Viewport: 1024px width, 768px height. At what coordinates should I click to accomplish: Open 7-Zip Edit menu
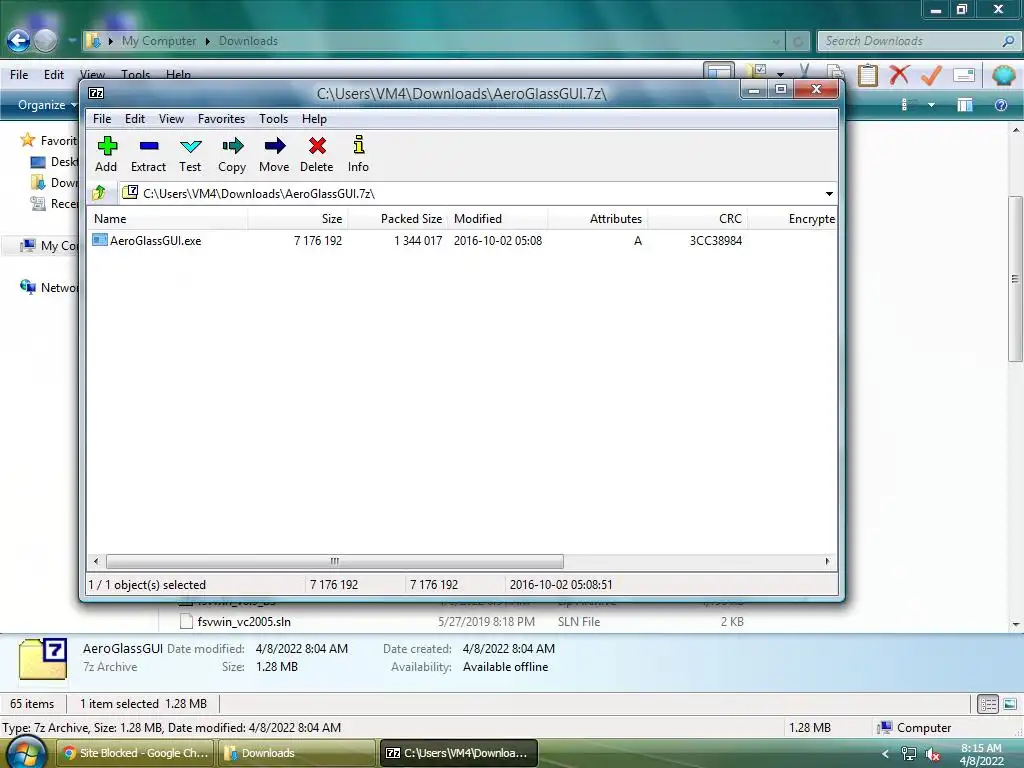[x=135, y=119]
